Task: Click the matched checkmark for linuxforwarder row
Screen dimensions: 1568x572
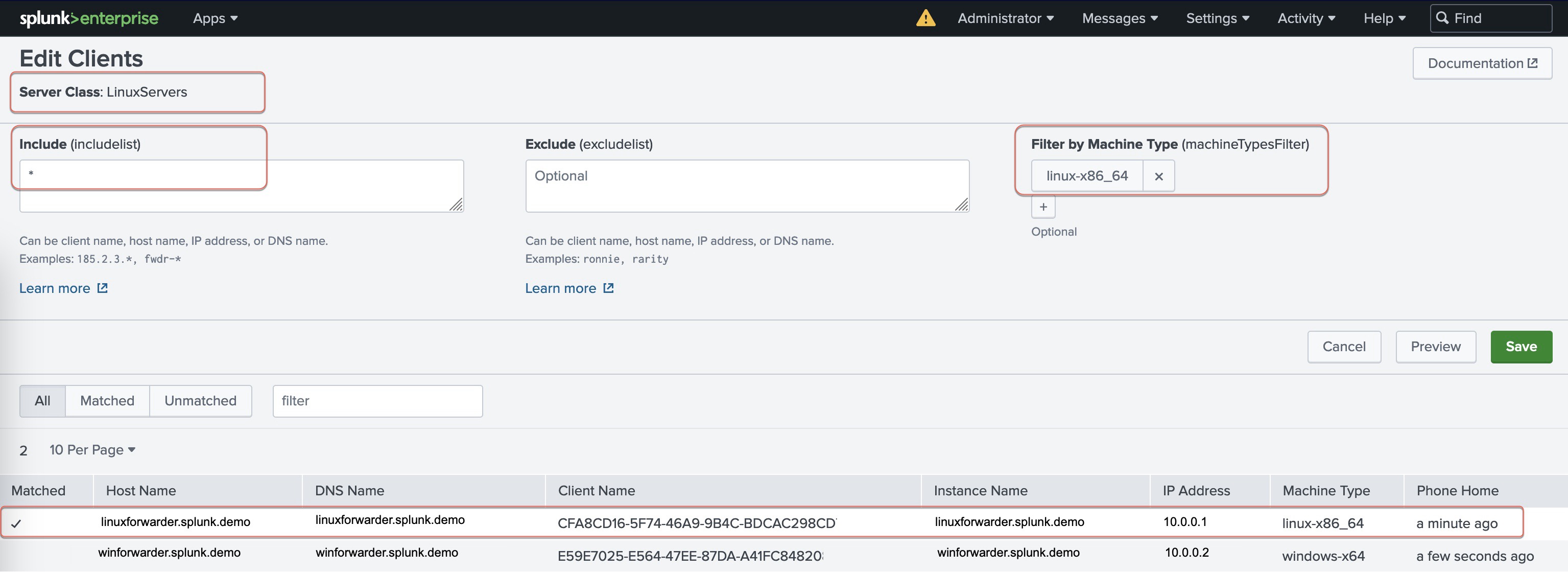Action: (16, 523)
